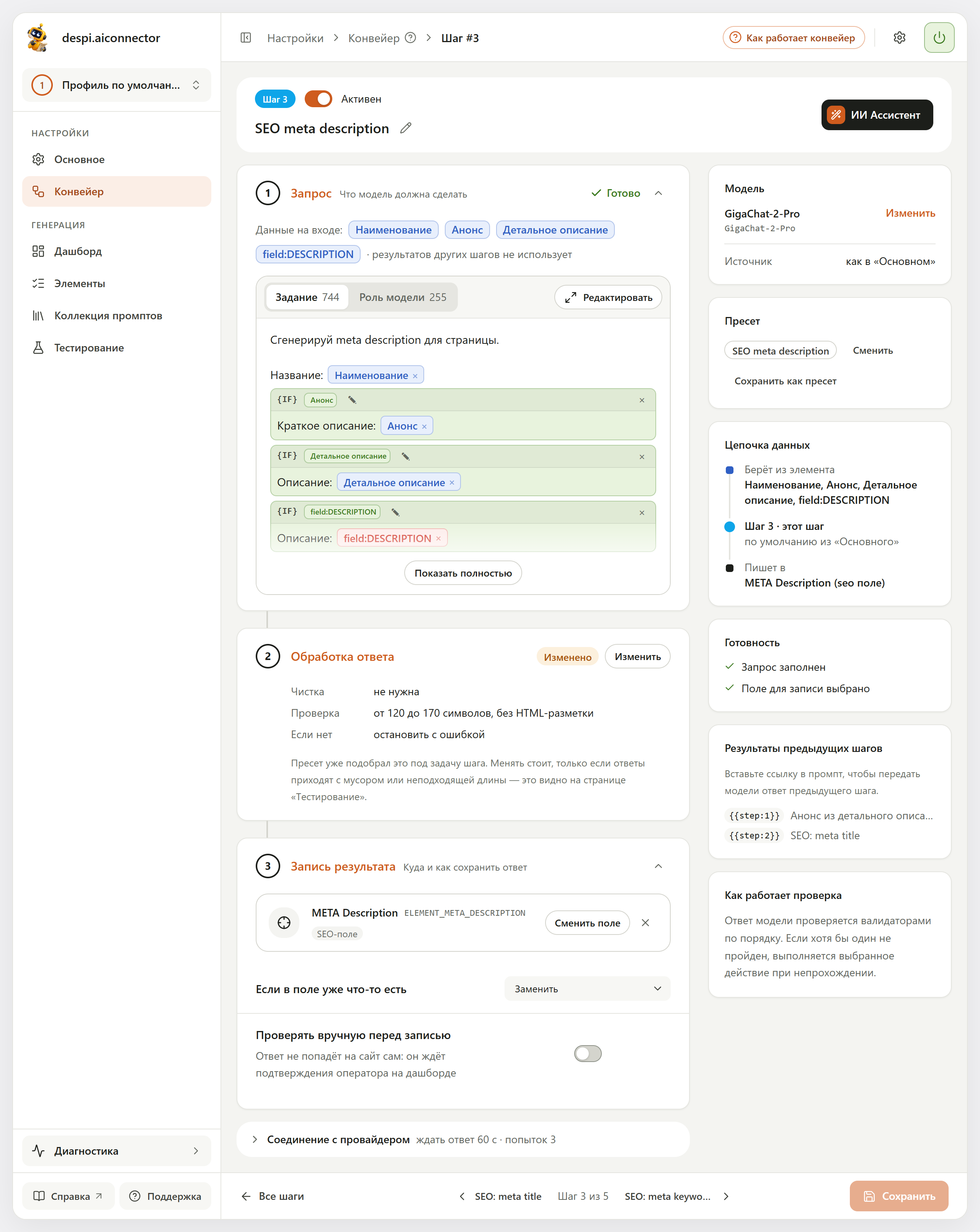This screenshot has width=980, height=1232.
Task: Enable manual check before writing toggle
Action: (x=588, y=1053)
